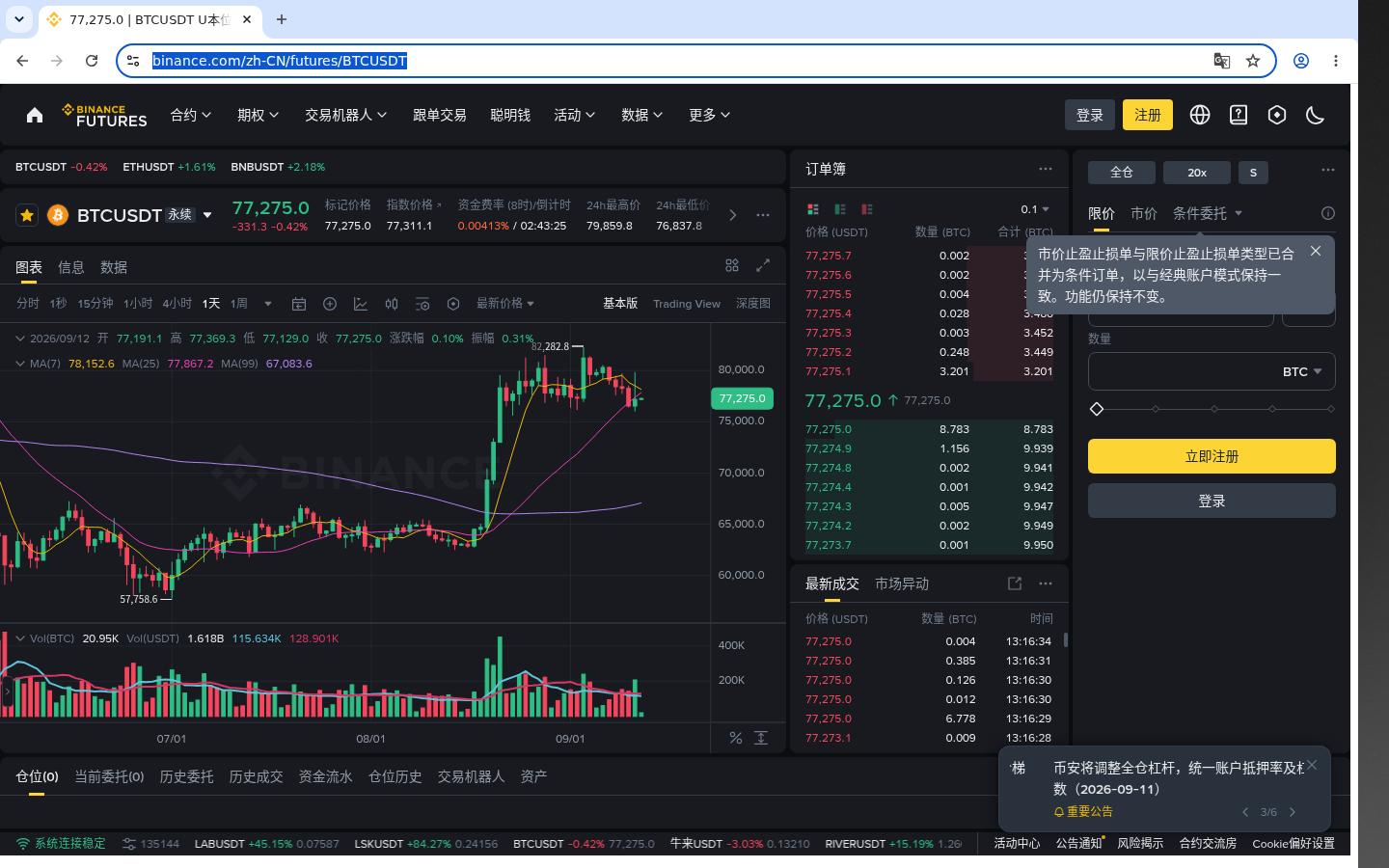The height and width of the screenshot is (868, 1389).
Task: Open 全仓 margin mode selector
Action: (1122, 173)
